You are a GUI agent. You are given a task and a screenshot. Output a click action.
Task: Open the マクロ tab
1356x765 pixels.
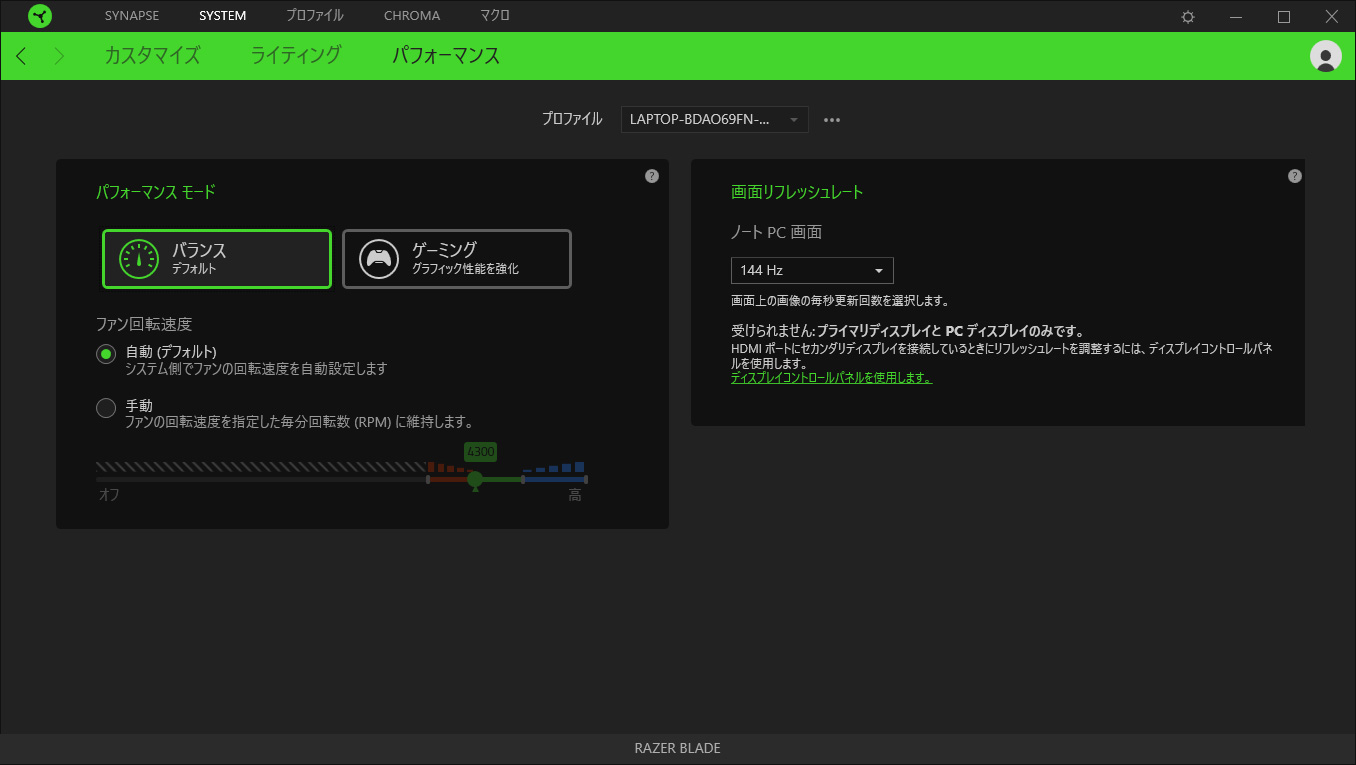[495, 16]
